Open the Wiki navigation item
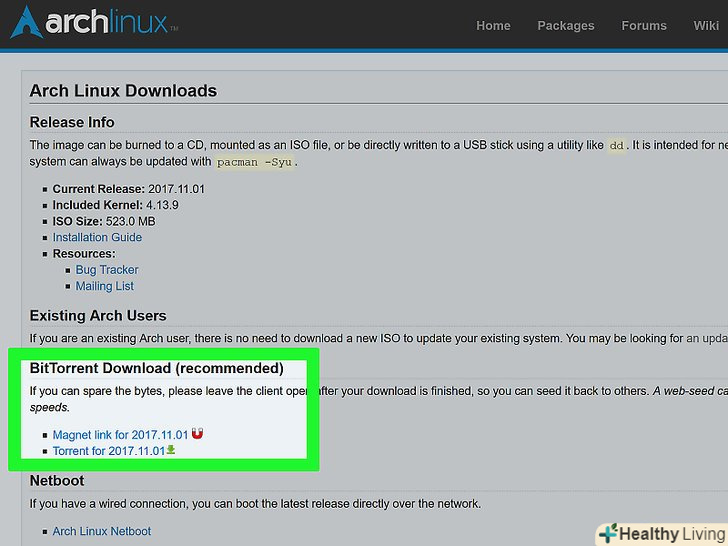 tap(706, 26)
